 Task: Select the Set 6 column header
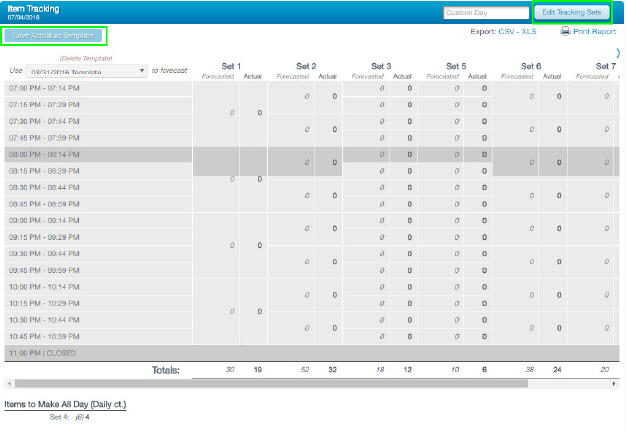(531, 66)
